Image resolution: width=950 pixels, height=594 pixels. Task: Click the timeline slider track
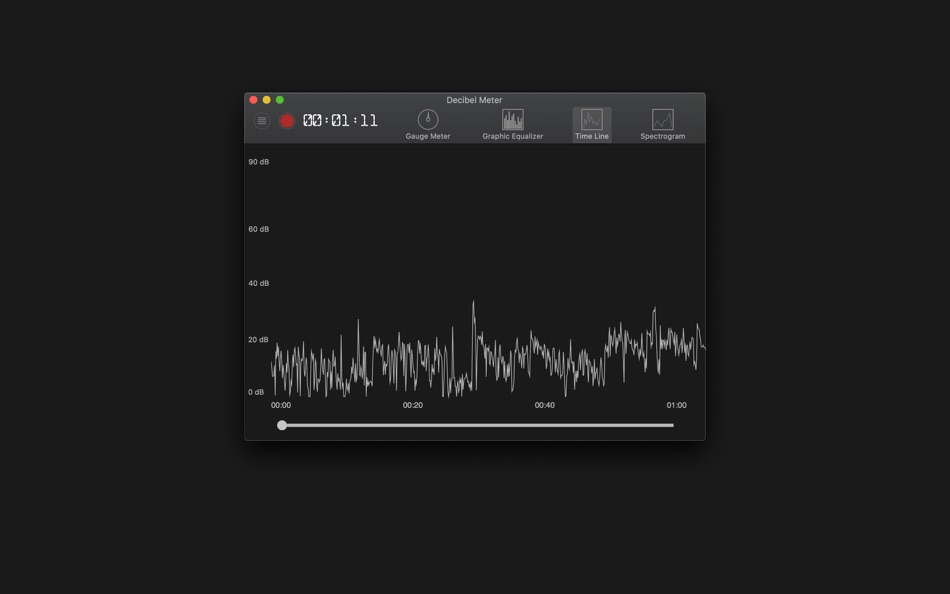(x=476, y=425)
